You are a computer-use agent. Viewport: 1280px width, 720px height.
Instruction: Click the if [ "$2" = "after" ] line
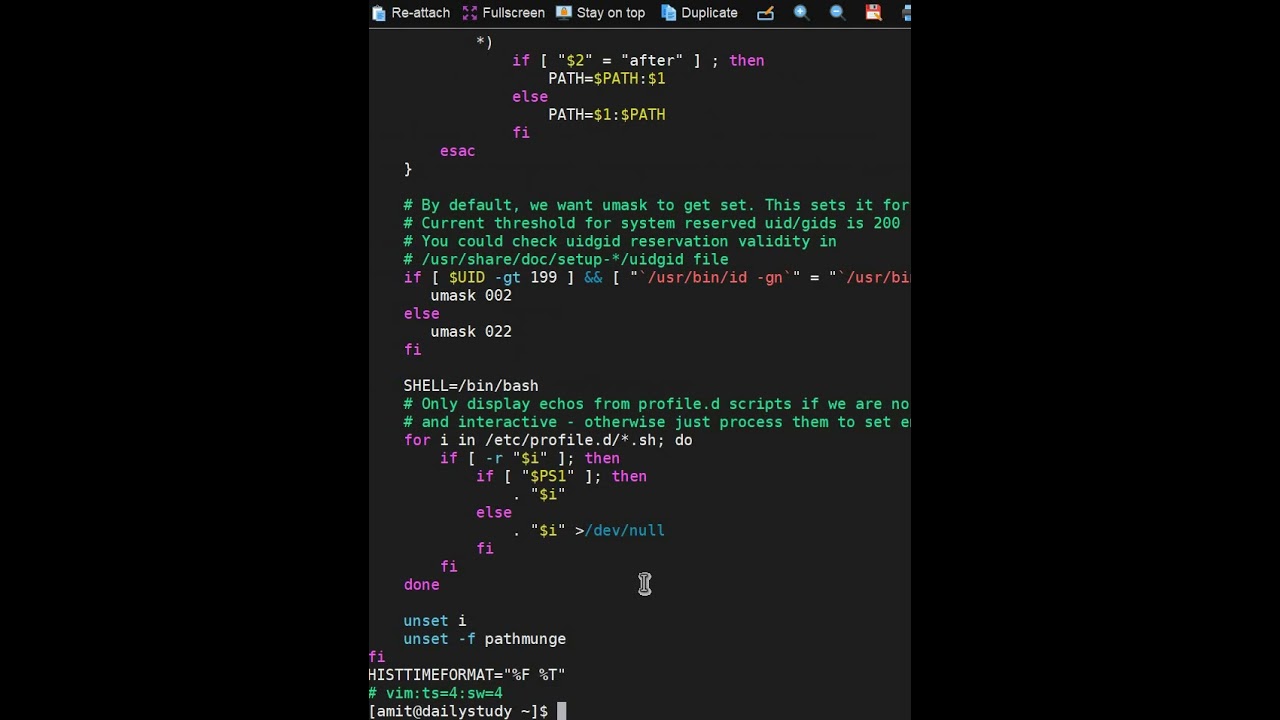click(638, 61)
